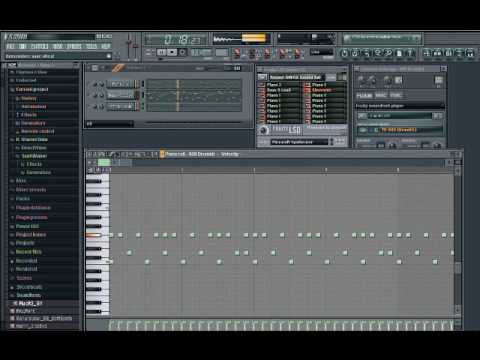The image size is (480, 360).
Task: Expand the Mixer presets folder
Action: [31, 190]
